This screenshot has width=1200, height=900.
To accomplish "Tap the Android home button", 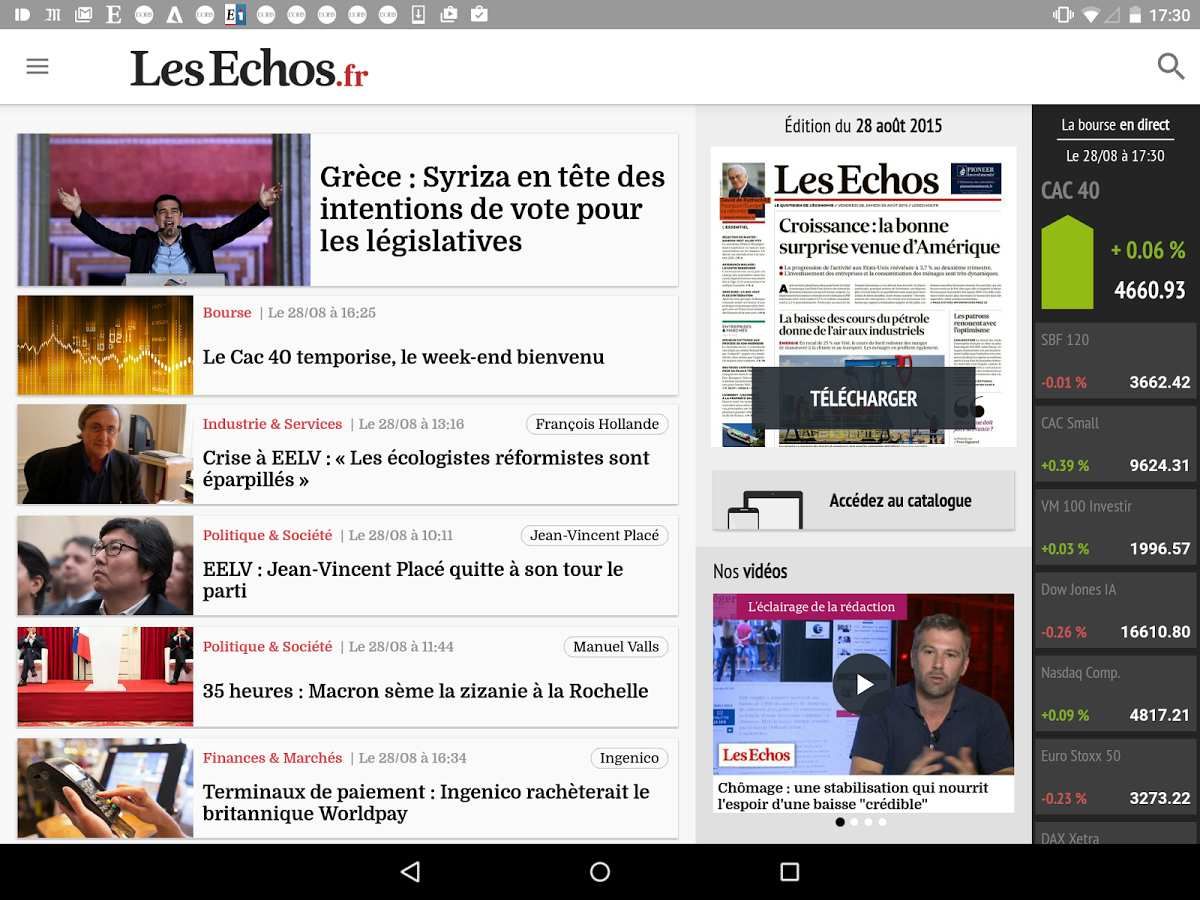I will click(600, 872).
